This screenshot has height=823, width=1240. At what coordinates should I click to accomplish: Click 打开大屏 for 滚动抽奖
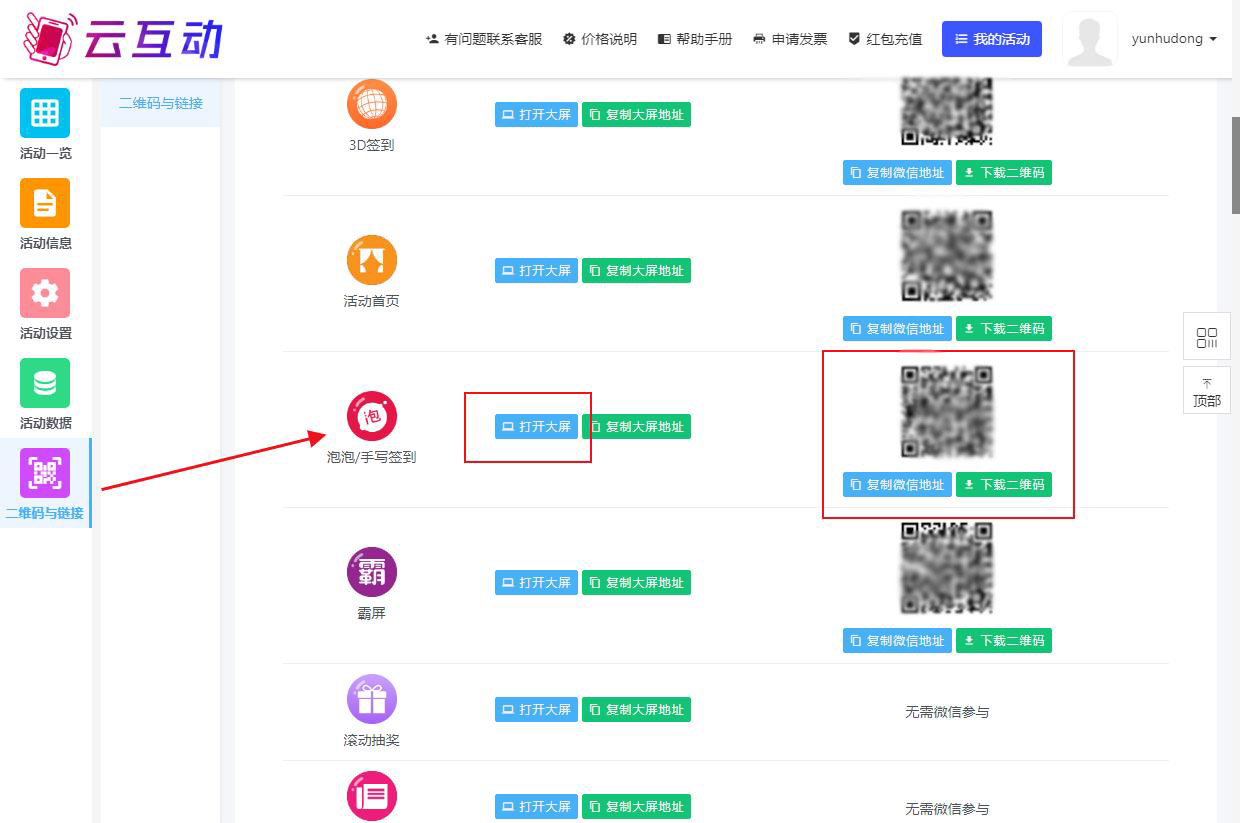(x=536, y=710)
